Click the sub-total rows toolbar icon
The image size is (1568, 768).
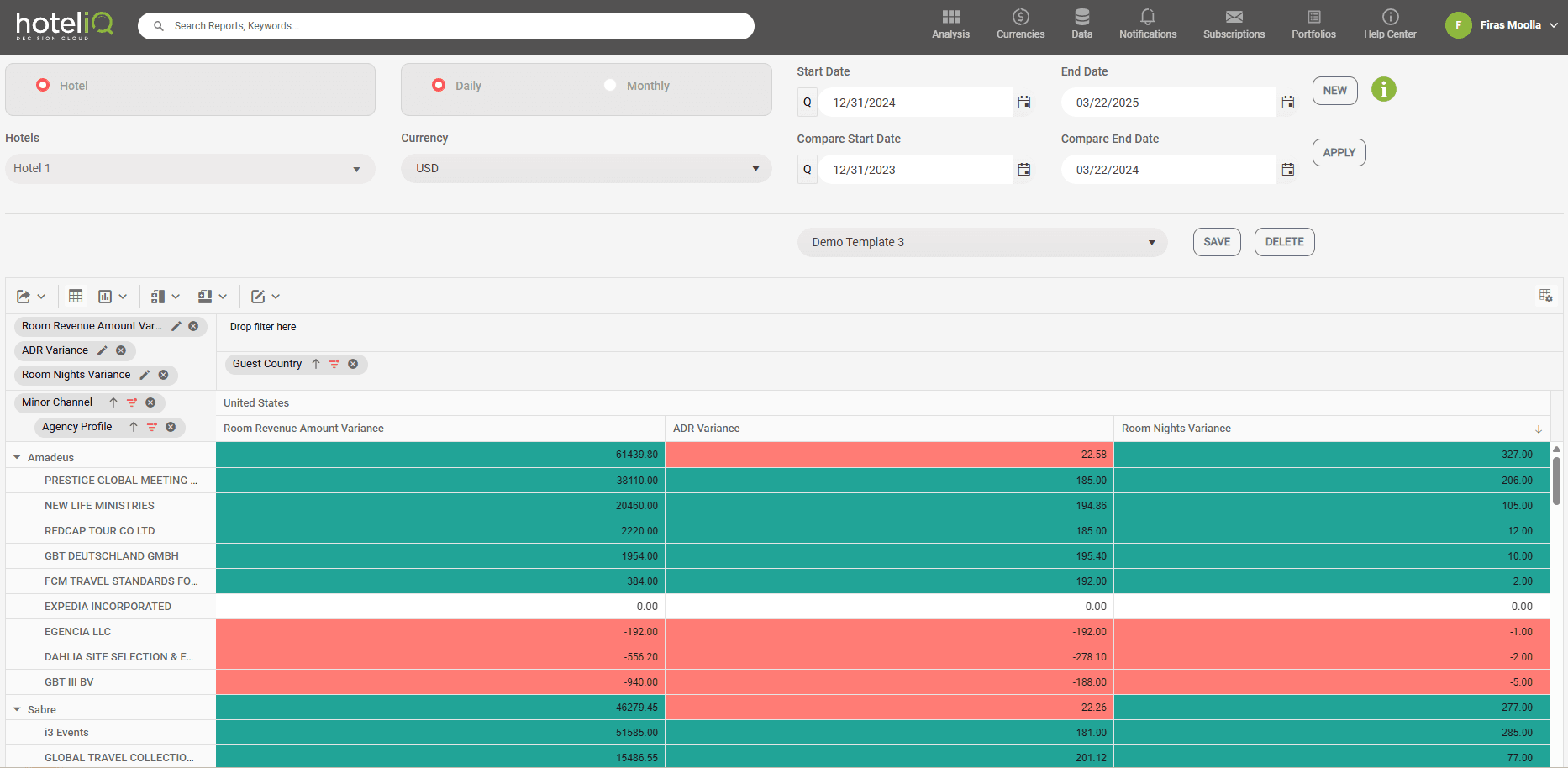point(157,297)
